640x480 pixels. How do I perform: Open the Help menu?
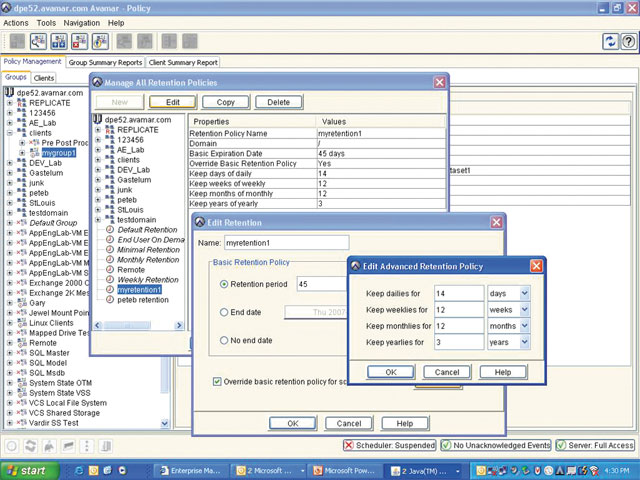[116, 23]
